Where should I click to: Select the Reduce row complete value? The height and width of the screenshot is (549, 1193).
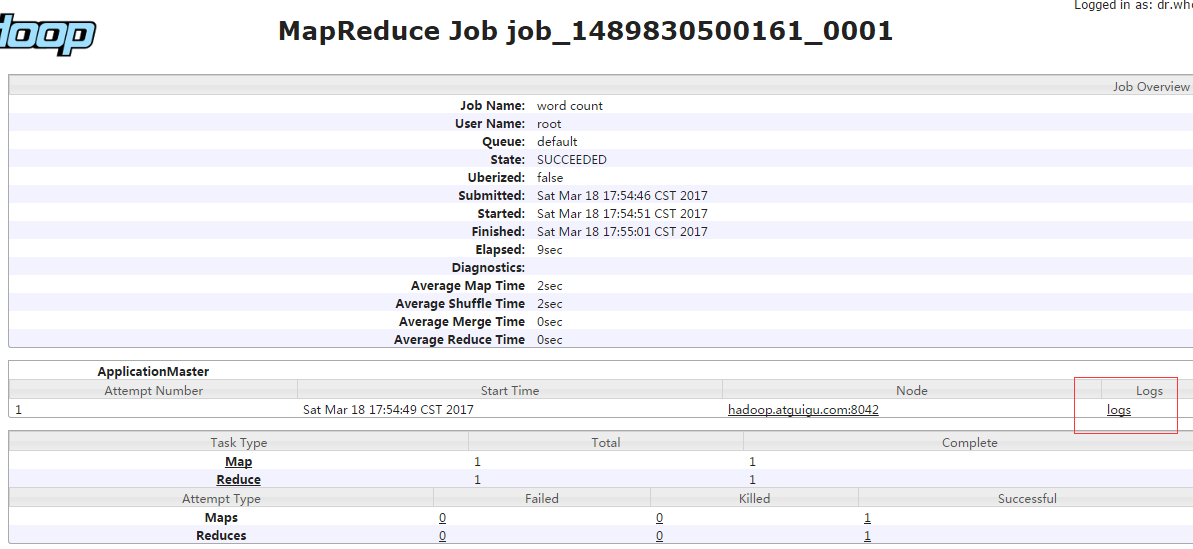[752, 480]
